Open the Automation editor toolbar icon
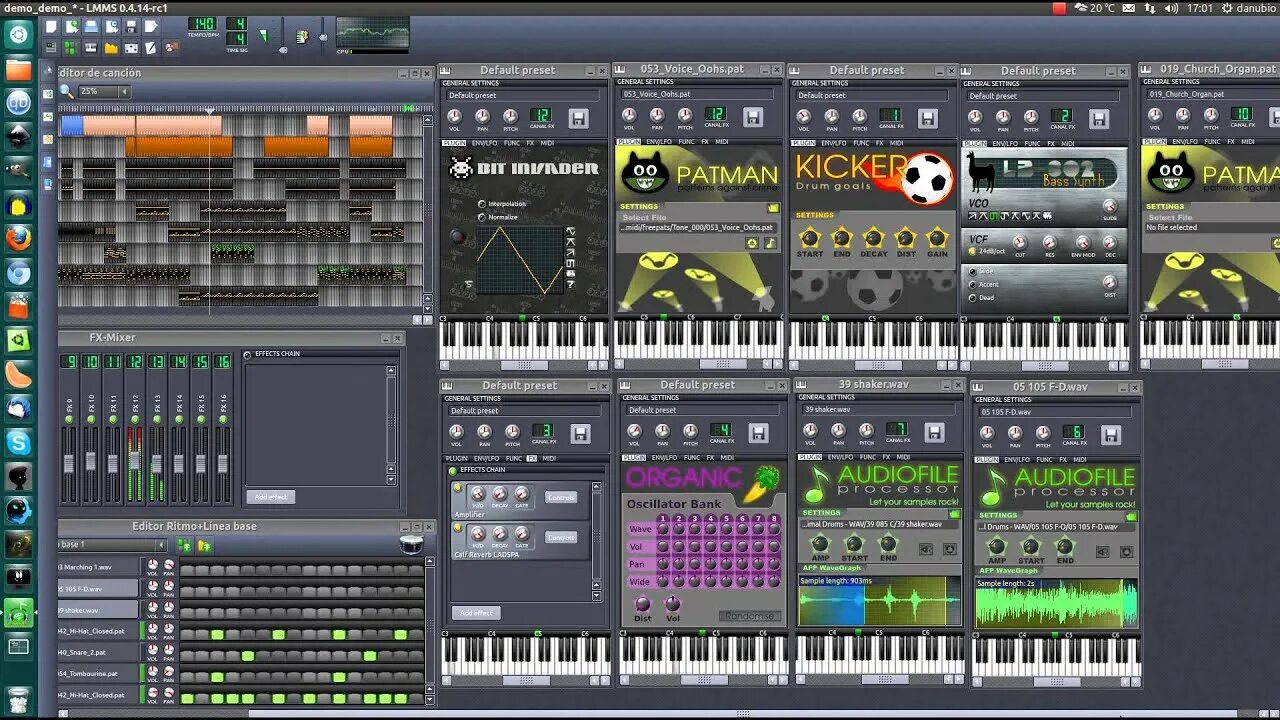Viewport: 1280px width, 720px height. pos(111,47)
